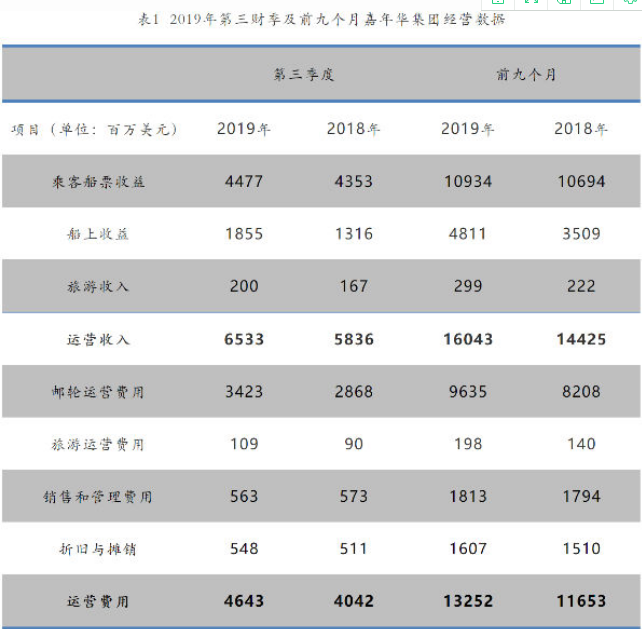Click the bold total 5836
642x629 pixels.
(x=354, y=339)
